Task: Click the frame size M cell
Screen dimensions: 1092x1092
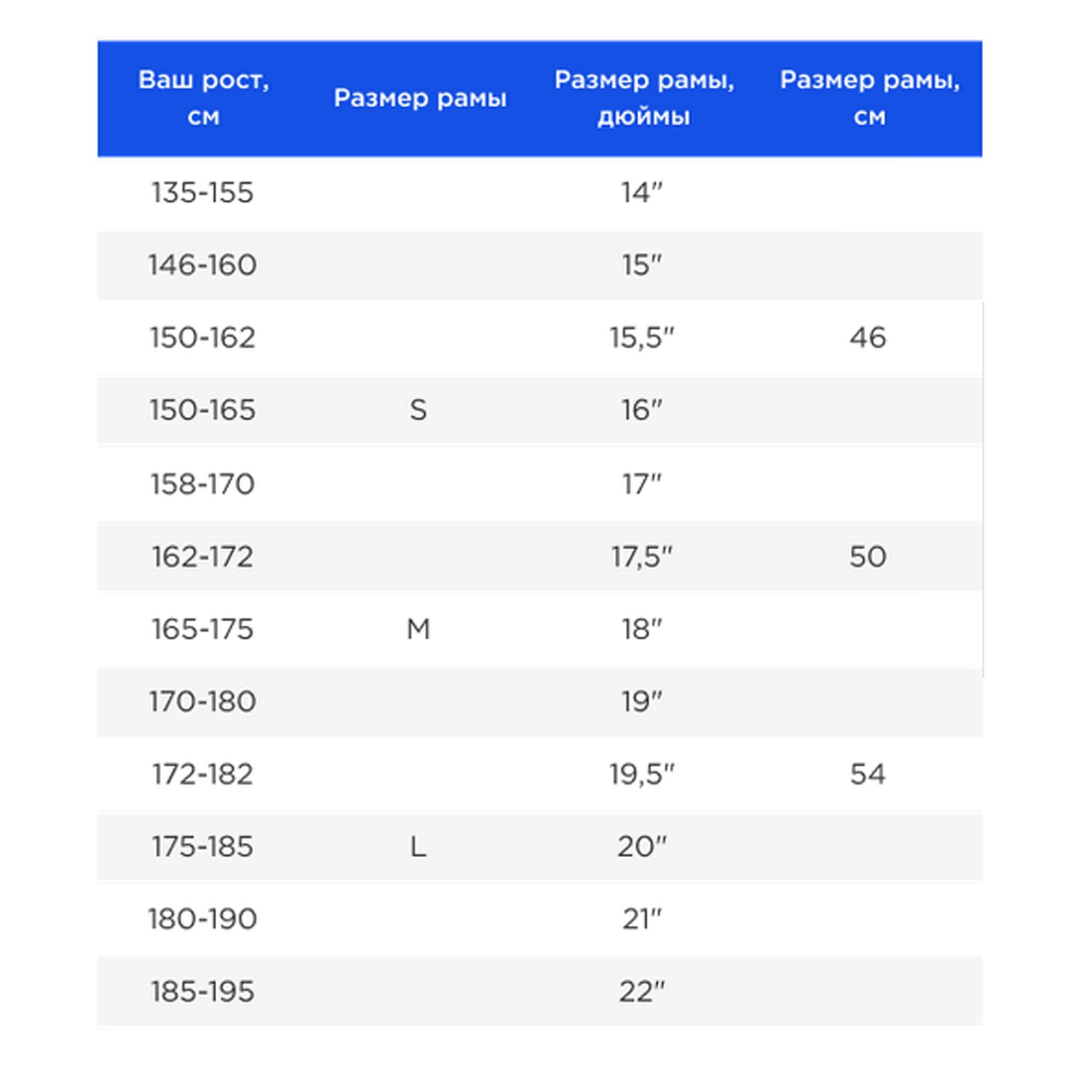Action: coord(418,629)
